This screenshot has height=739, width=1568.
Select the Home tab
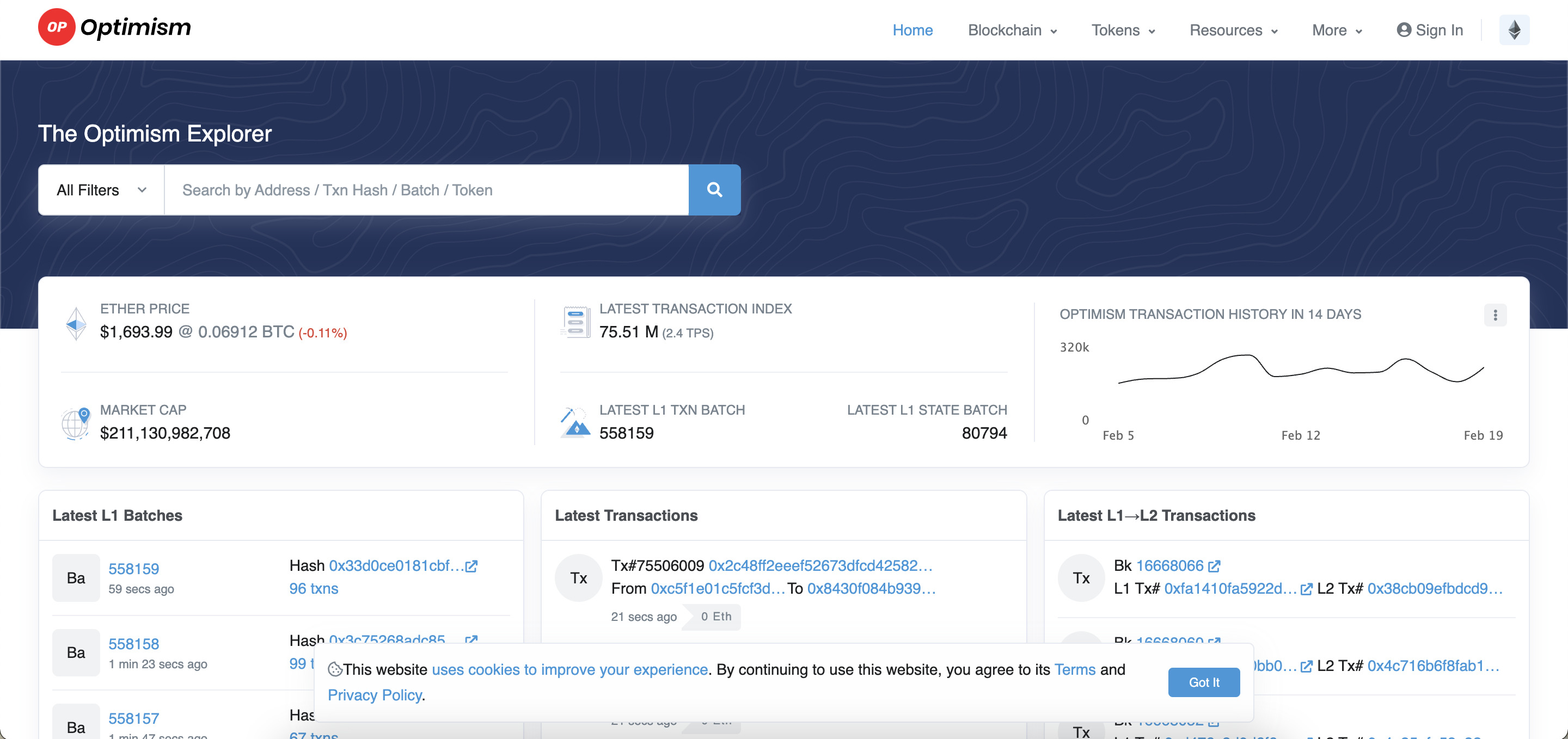[x=912, y=30]
